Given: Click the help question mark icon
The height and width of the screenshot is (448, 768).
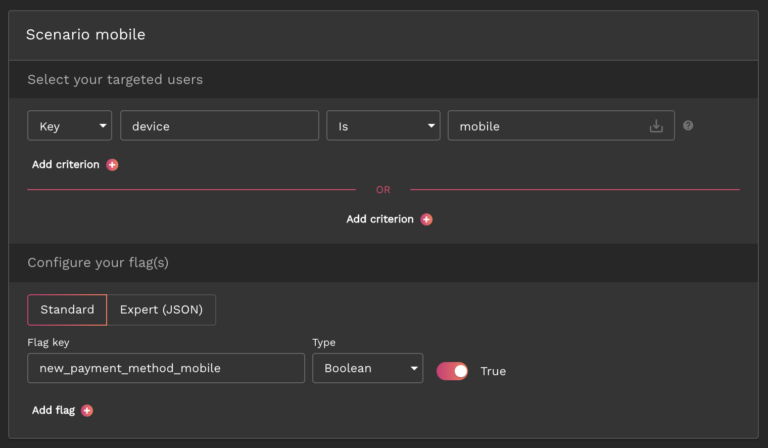Looking at the screenshot, I should point(688,126).
